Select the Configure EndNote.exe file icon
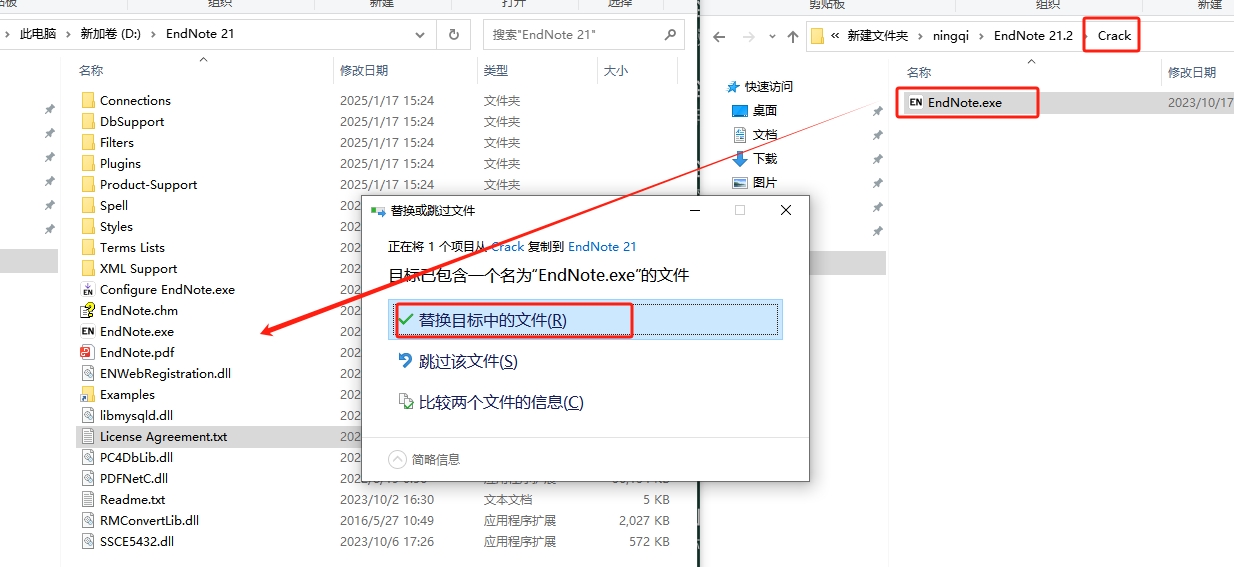This screenshot has height=567, width=1234. [x=87, y=289]
